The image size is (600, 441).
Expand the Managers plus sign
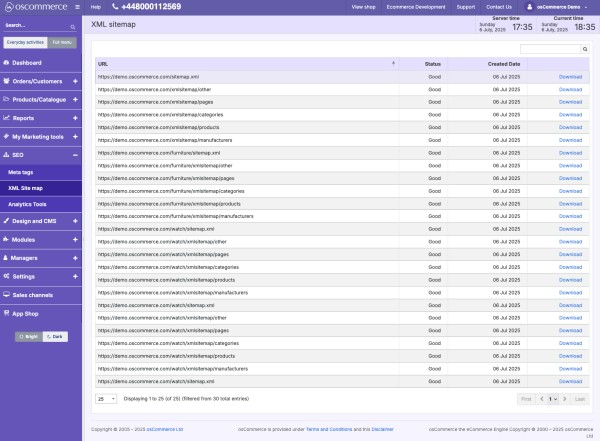point(75,258)
